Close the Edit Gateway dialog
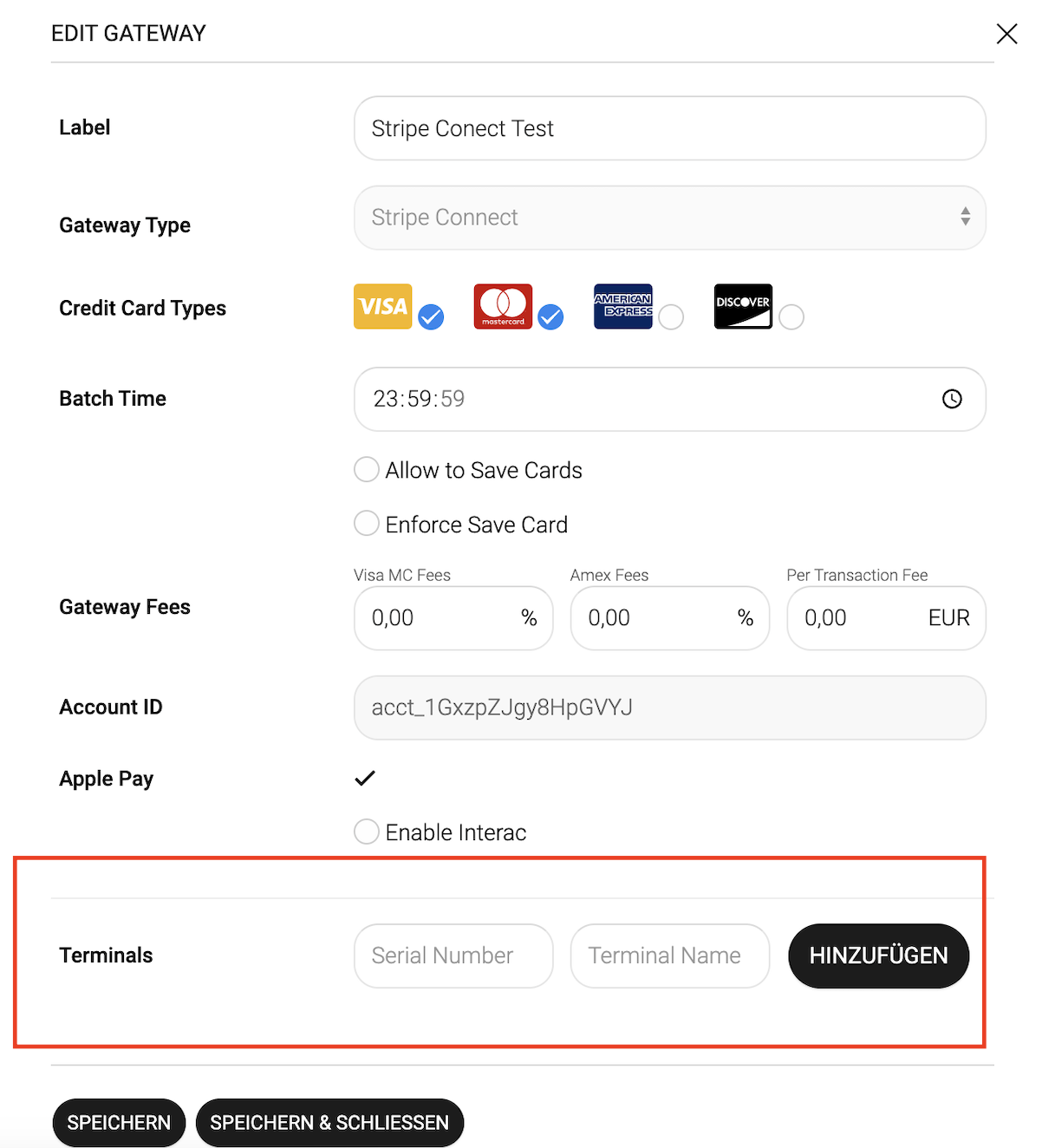The width and height of the screenshot is (1042, 1148). [1006, 34]
